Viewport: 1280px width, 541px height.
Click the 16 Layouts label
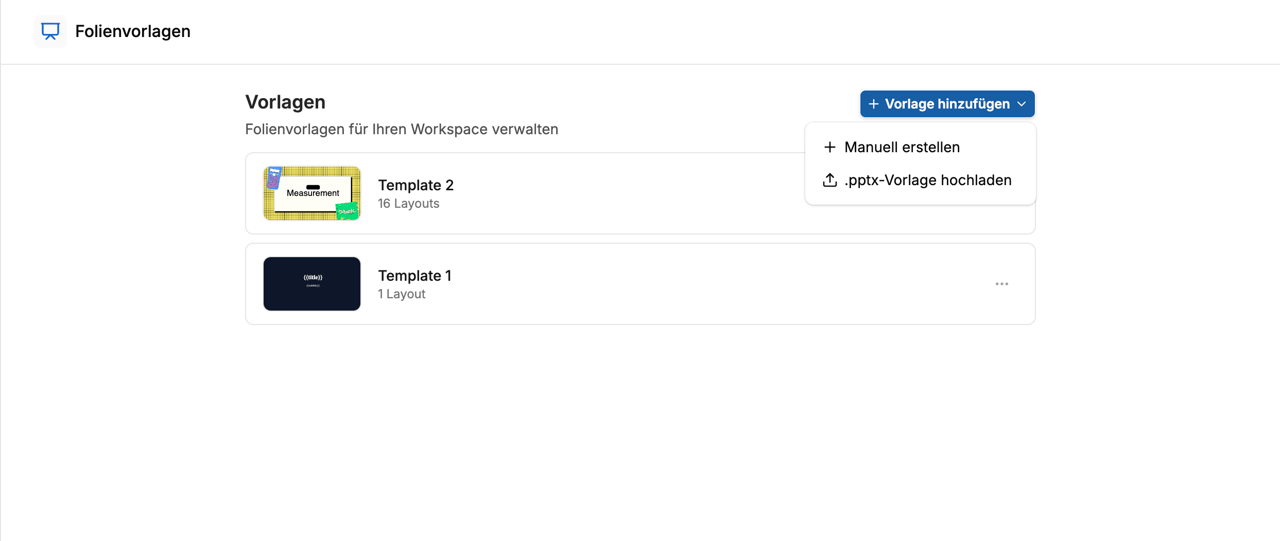point(409,204)
